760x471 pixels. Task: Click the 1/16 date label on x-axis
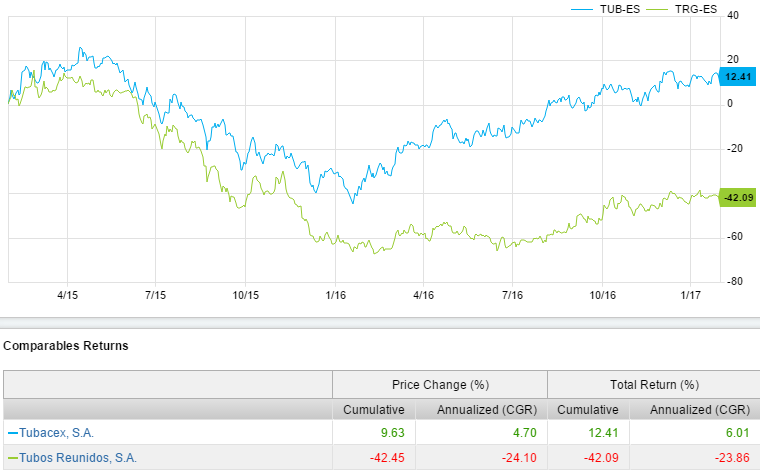click(x=335, y=295)
